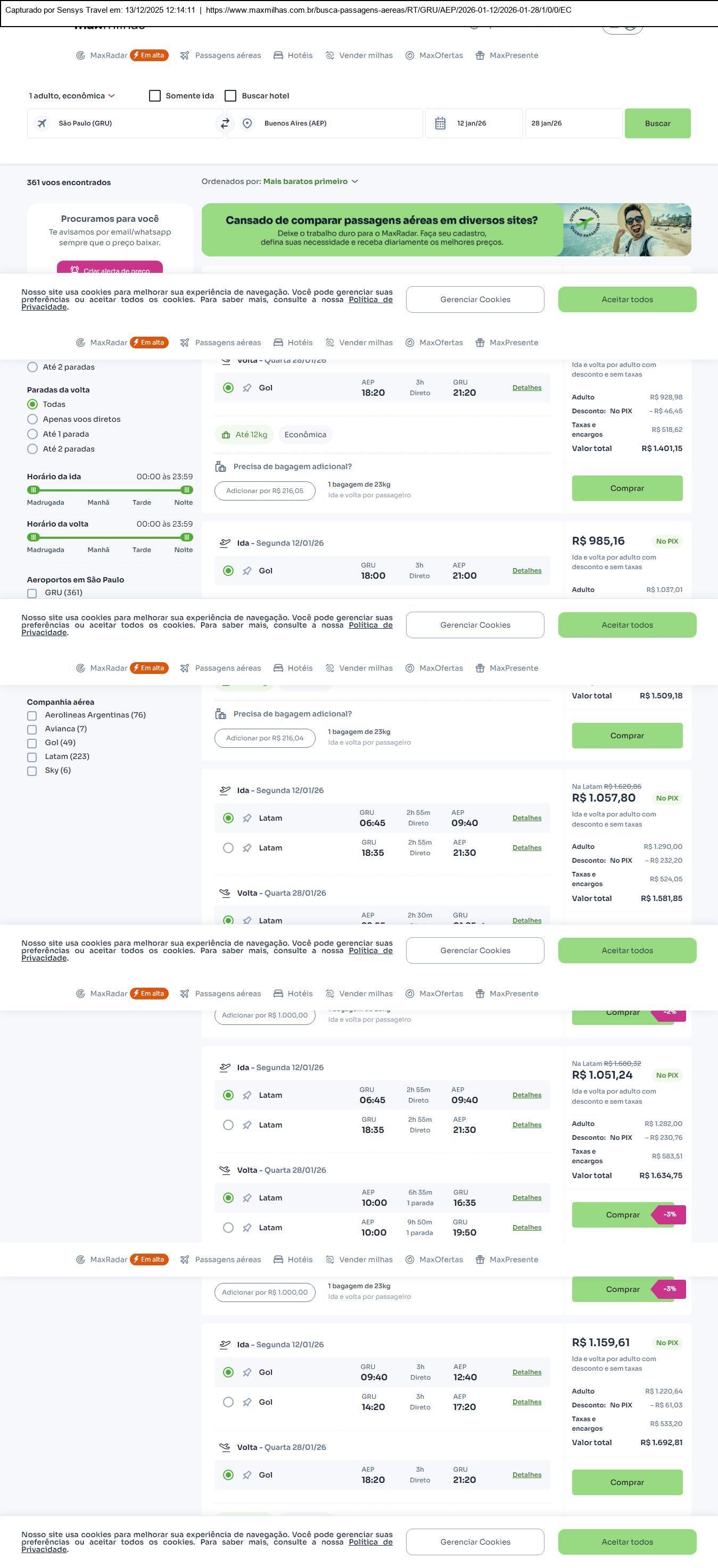
Task: Click the location pin icon for Buenos Aires
Action: tap(247, 123)
